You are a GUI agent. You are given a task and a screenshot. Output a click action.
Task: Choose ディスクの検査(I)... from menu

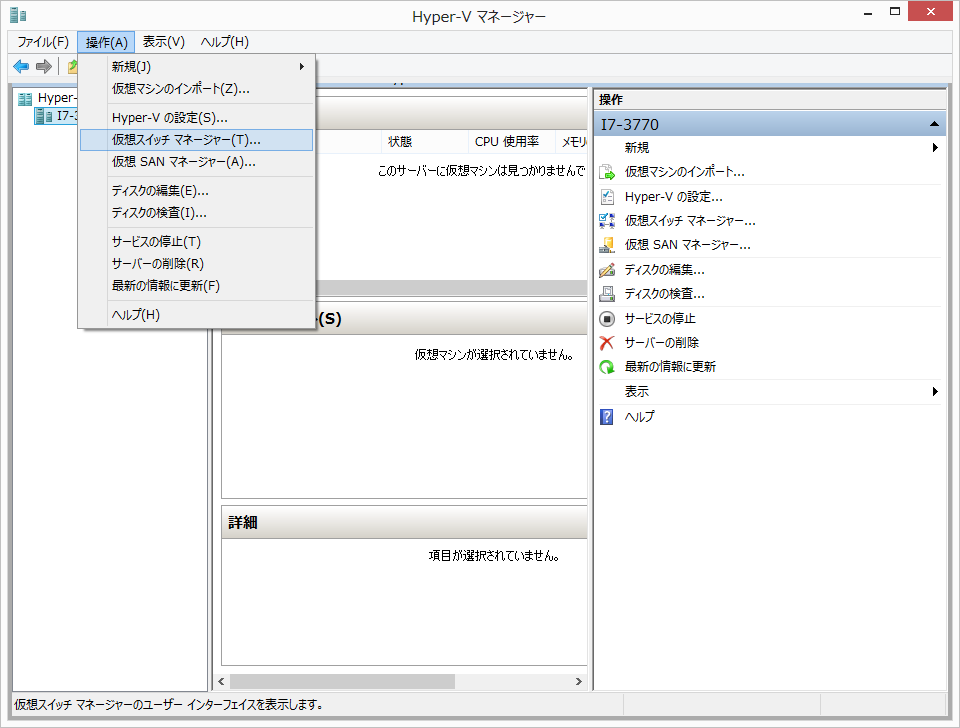(x=196, y=213)
